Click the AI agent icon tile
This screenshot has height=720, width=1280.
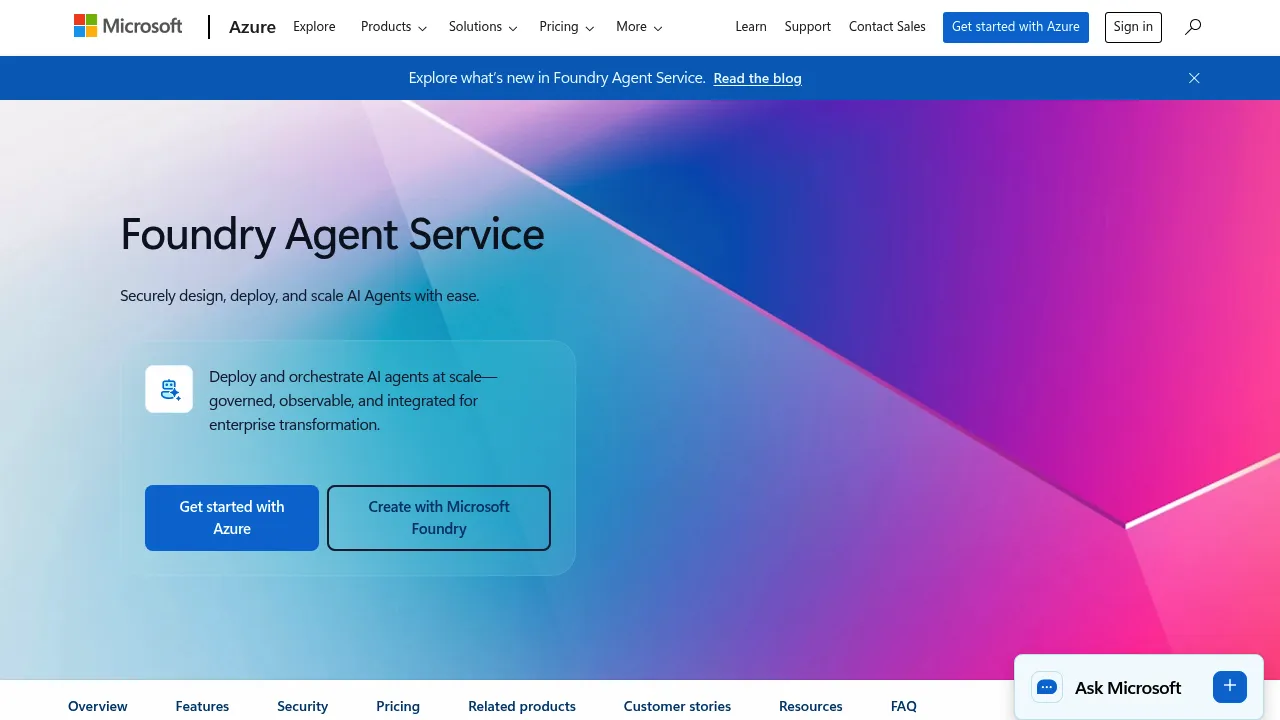[169, 389]
